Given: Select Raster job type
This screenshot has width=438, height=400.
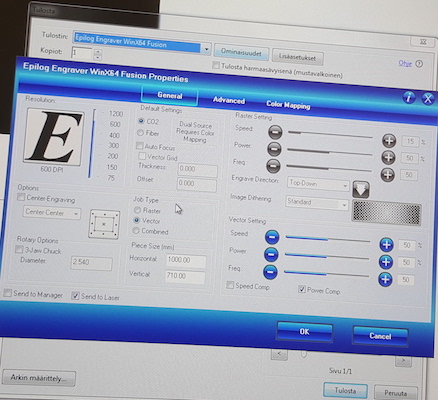Looking at the screenshot, I should pyautogui.click(x=137, y=210).
